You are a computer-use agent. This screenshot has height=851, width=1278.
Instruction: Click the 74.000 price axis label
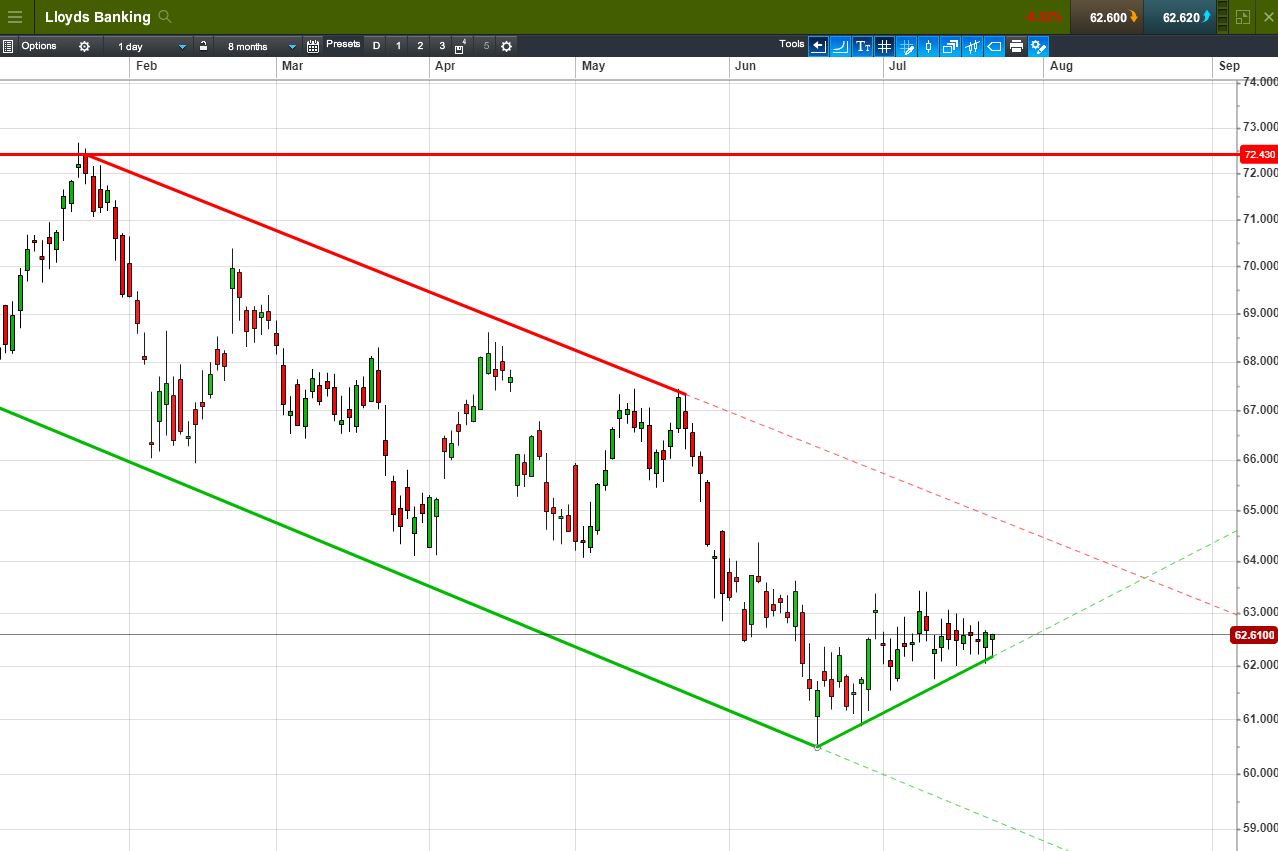[x=1259, y=82]
